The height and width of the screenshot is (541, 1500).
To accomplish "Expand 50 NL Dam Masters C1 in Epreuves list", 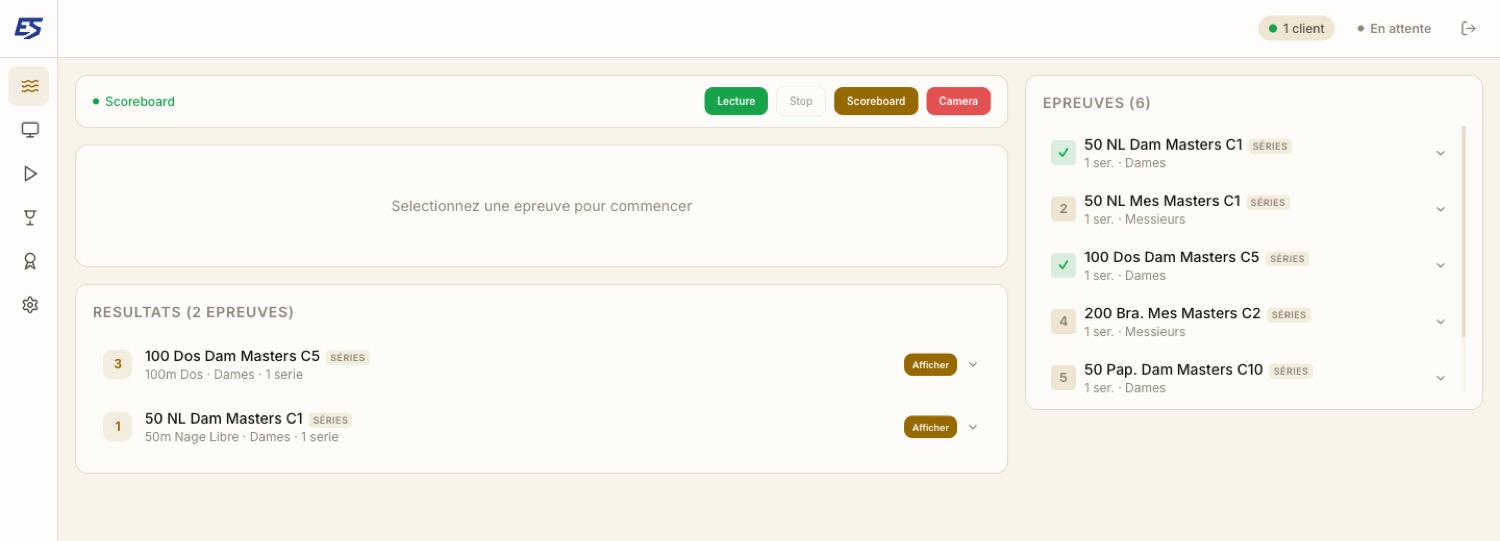I will (x=1441, y=153).
